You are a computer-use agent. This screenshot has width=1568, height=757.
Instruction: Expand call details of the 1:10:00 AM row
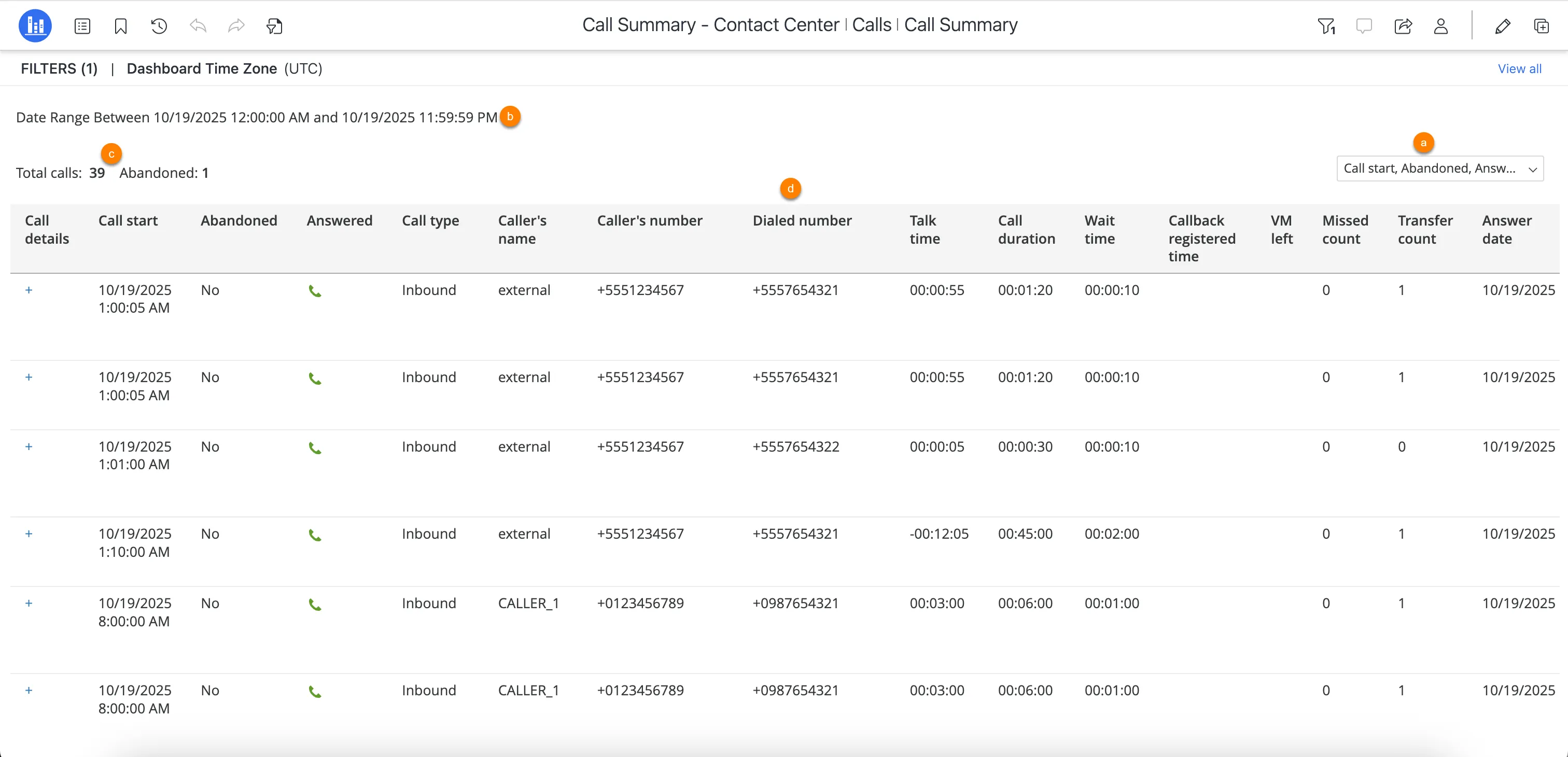click(29, 534)
